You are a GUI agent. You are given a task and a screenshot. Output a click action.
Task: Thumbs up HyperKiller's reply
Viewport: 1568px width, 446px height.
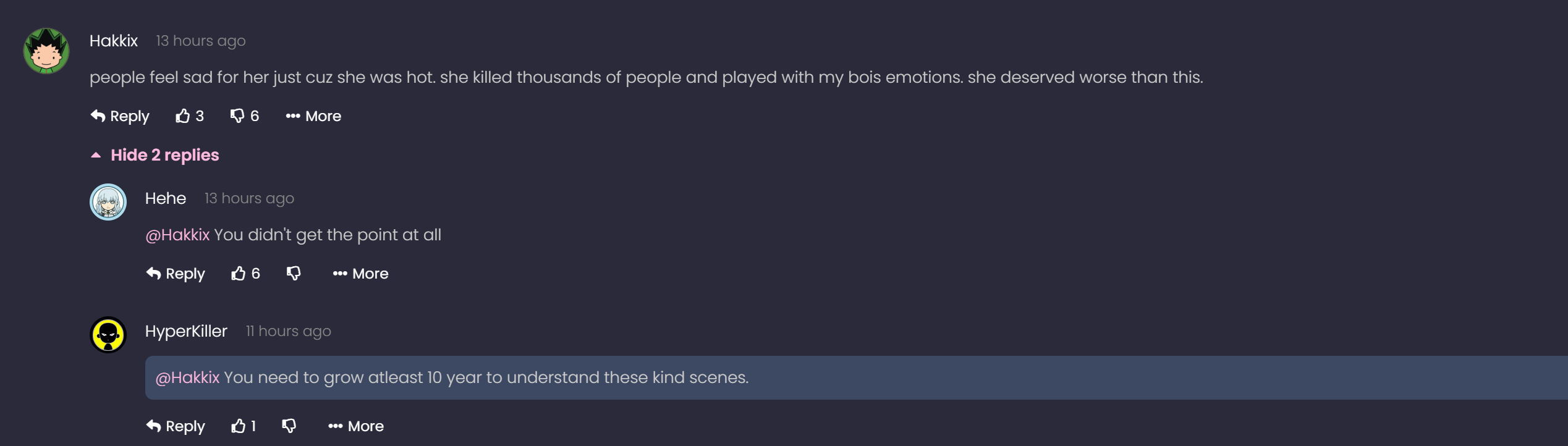point(243,426)
